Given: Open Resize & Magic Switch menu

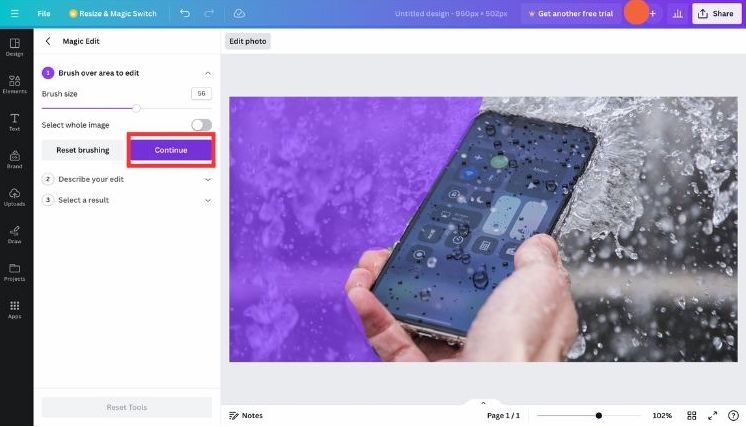Looking at the screenshot, I should (x=113, y=13).
